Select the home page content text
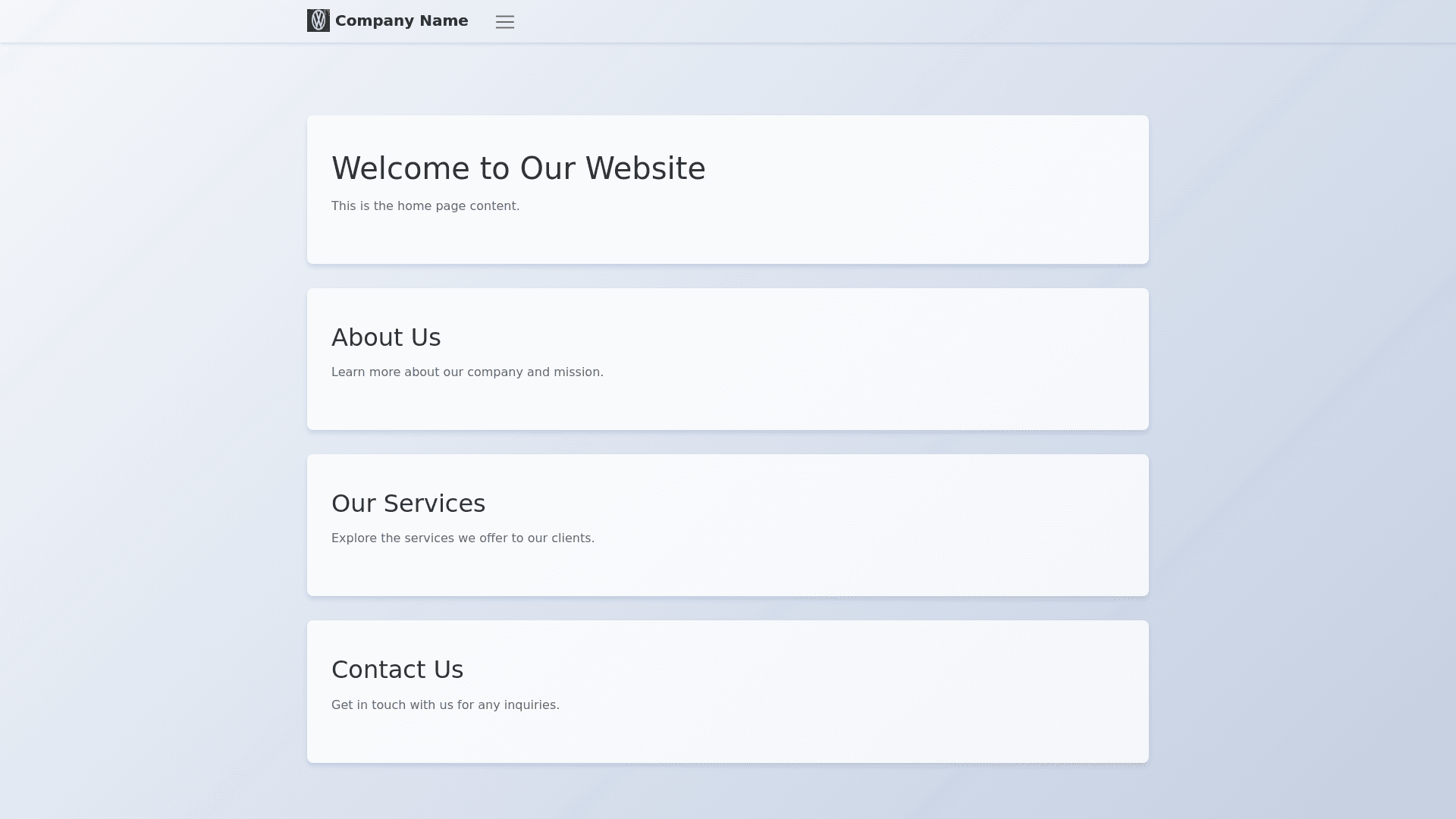1456x819 pixels. tap(425, 206)
